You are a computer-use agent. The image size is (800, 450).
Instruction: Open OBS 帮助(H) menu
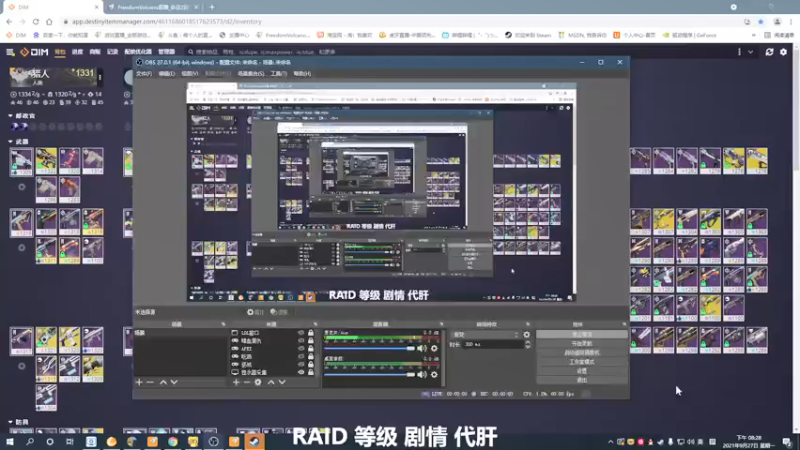pos(302,74)
